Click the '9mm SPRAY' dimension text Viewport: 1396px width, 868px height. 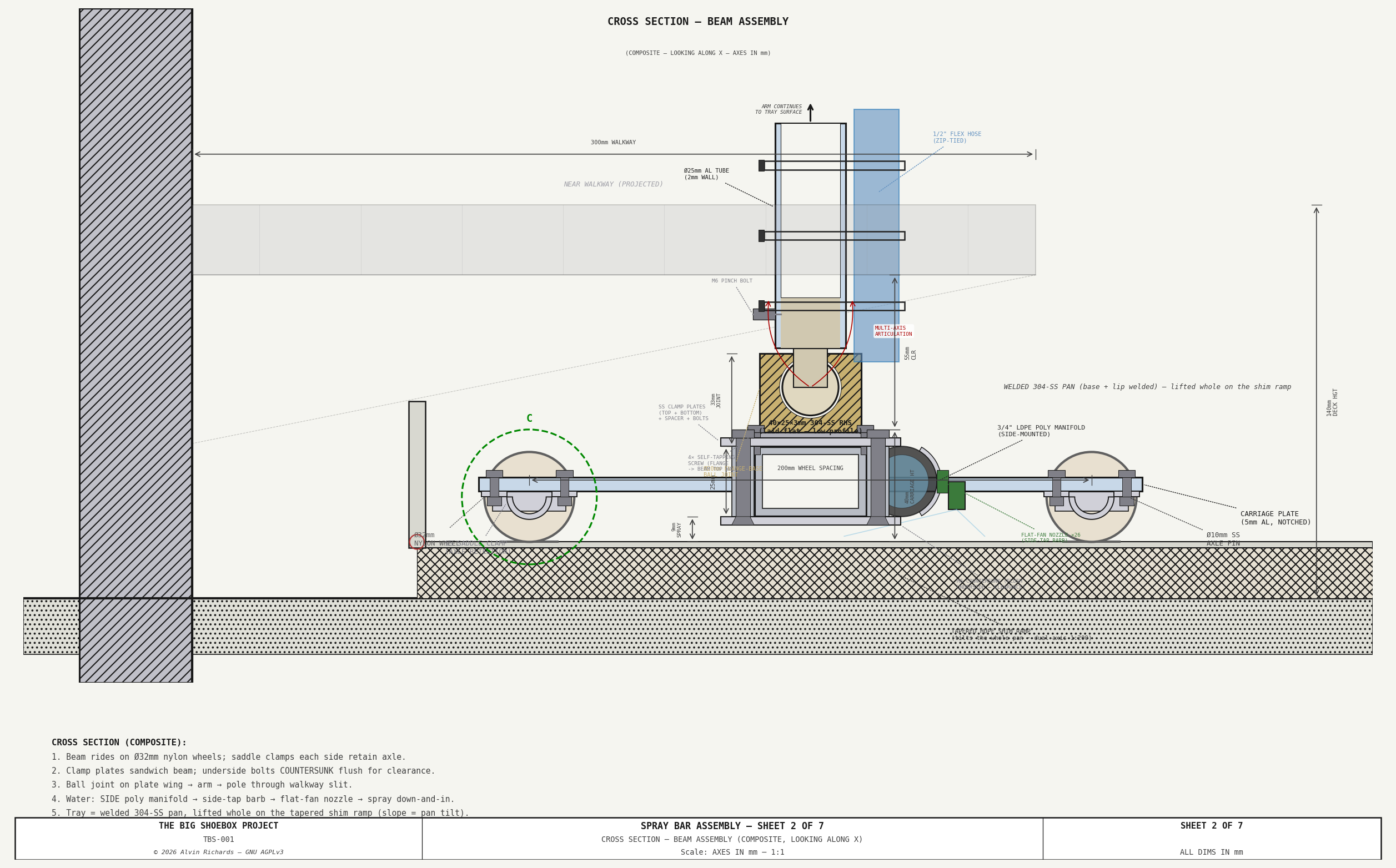tap(676, 529)
